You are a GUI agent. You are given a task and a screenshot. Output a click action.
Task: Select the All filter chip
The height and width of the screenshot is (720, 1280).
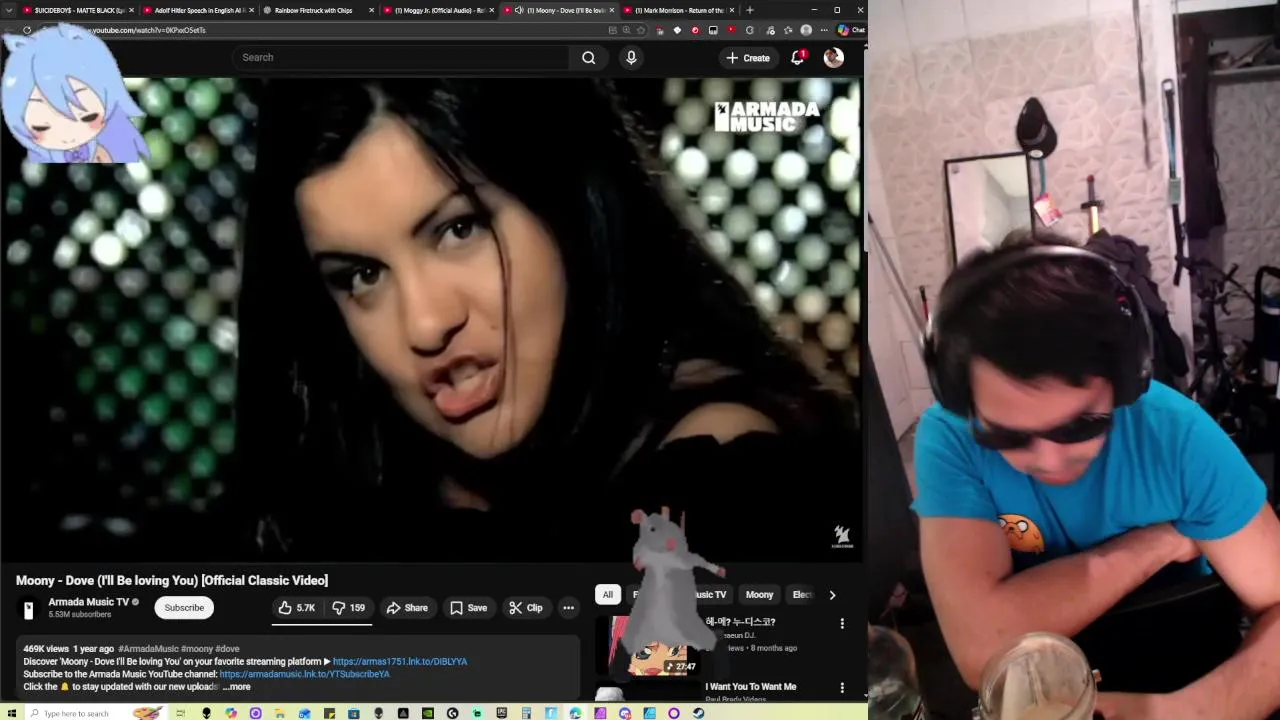tap(607, 595)
